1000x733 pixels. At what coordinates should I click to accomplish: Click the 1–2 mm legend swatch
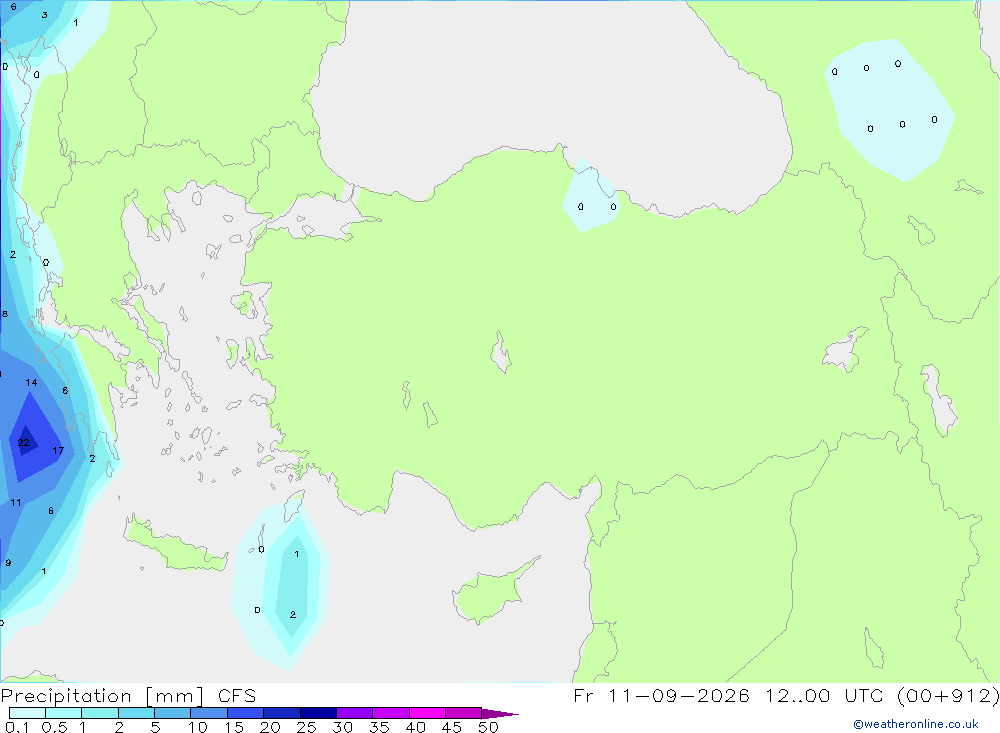99,713
